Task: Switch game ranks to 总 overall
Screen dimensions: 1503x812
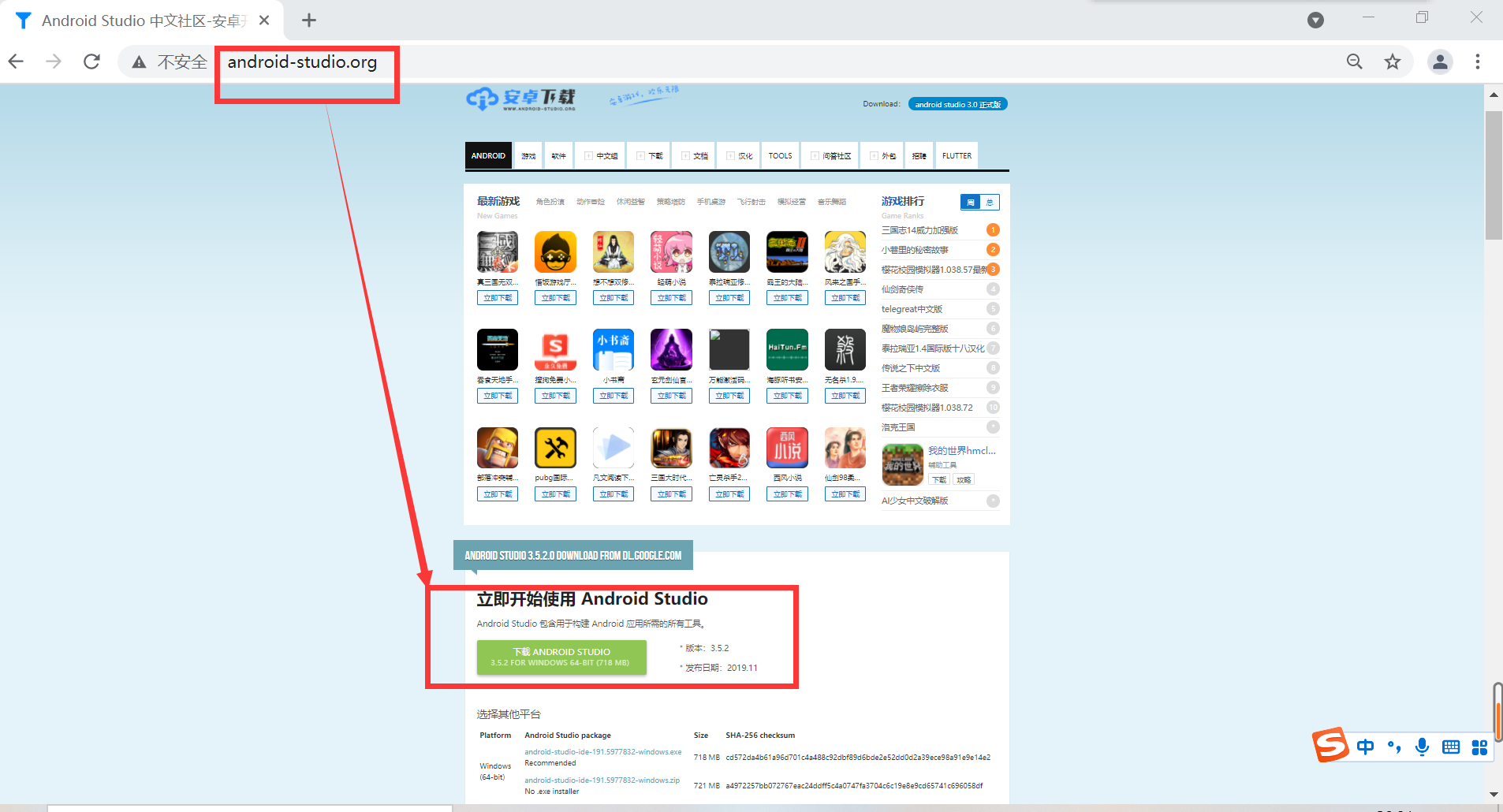Action: point(990,203)
